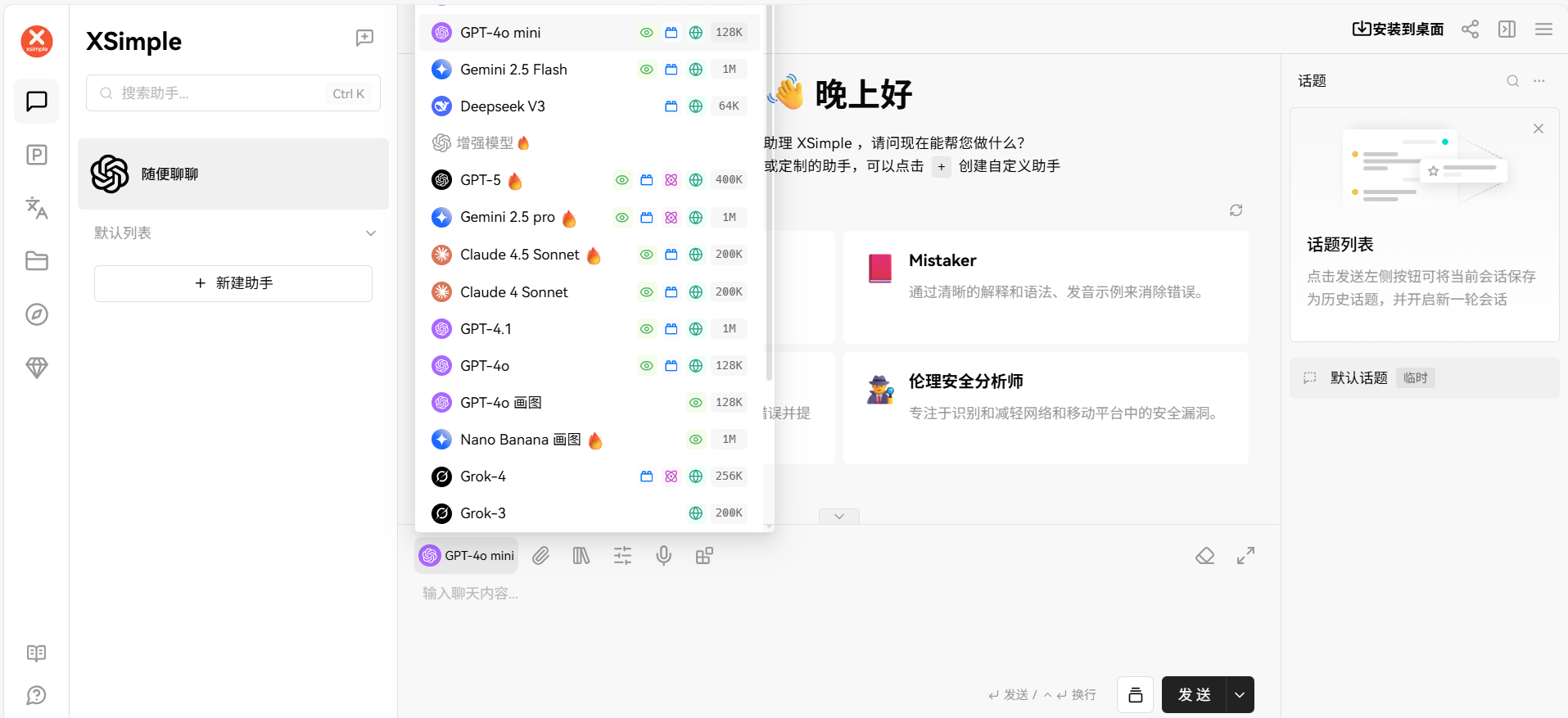This screenshot has width=1568, height=718.
Task: Choose Deepseek V3 in the model menu
Action: click(x=502, y=106)
